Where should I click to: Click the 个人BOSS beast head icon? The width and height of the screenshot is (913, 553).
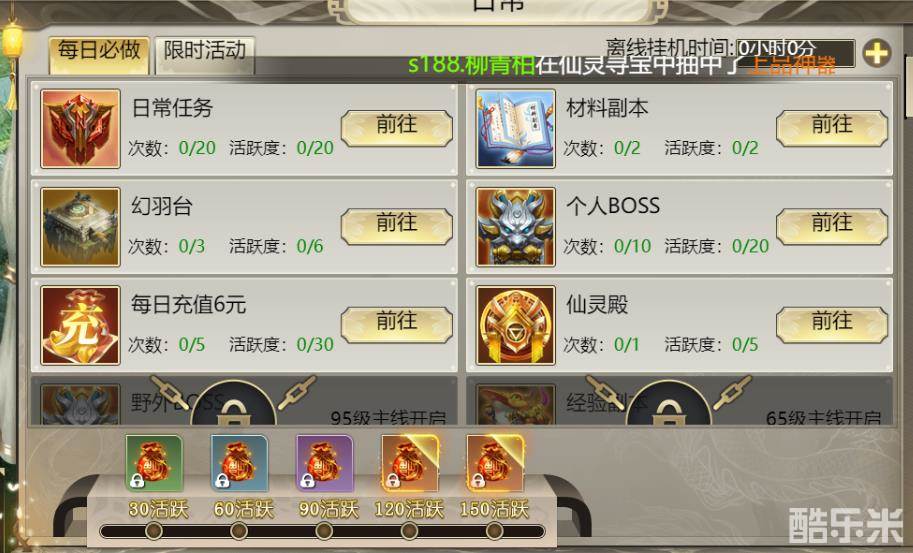pos(515,227)
